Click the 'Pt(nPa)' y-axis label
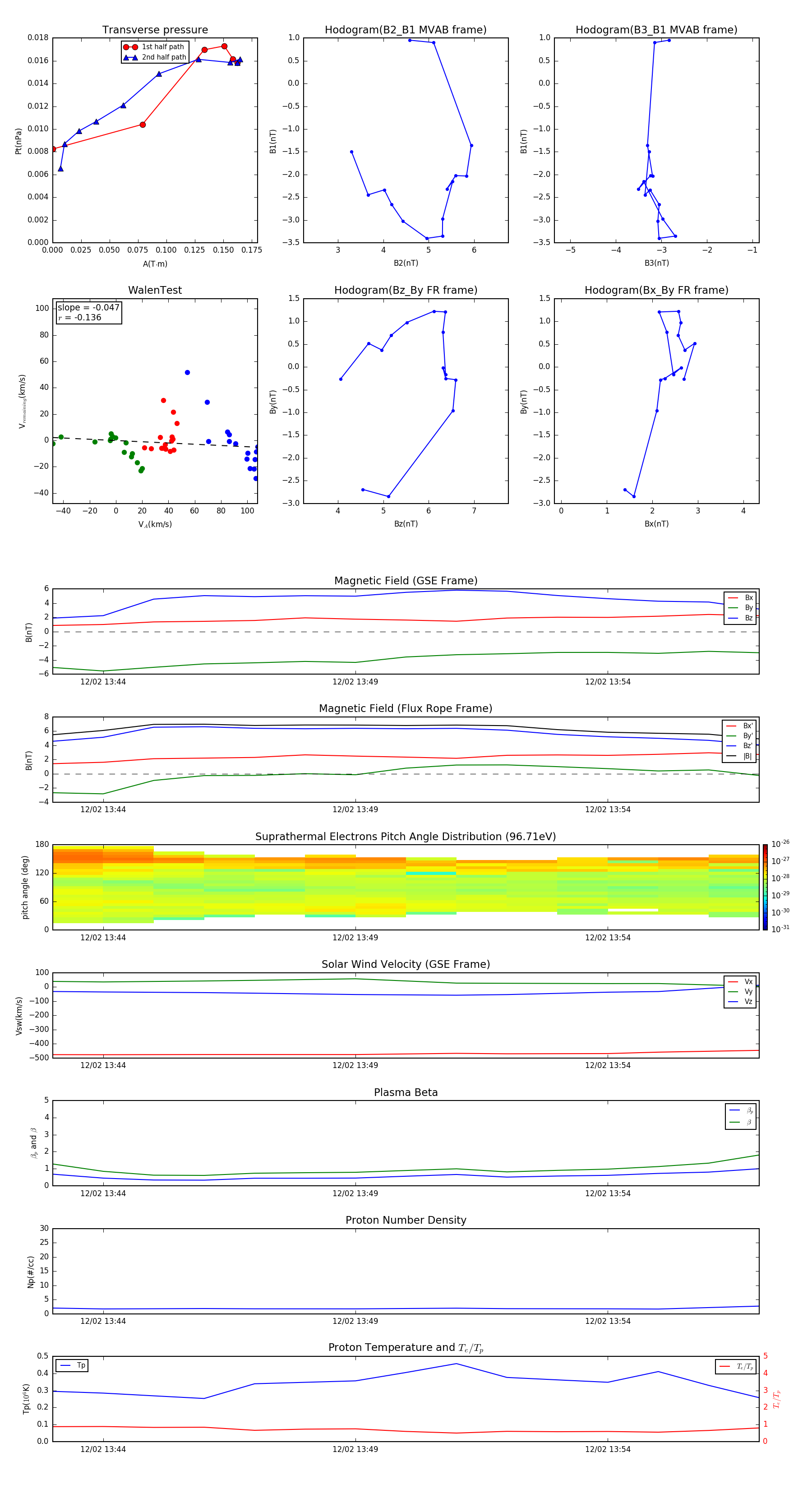Viewport: 812px width, 1489px height. coord(18,140)
